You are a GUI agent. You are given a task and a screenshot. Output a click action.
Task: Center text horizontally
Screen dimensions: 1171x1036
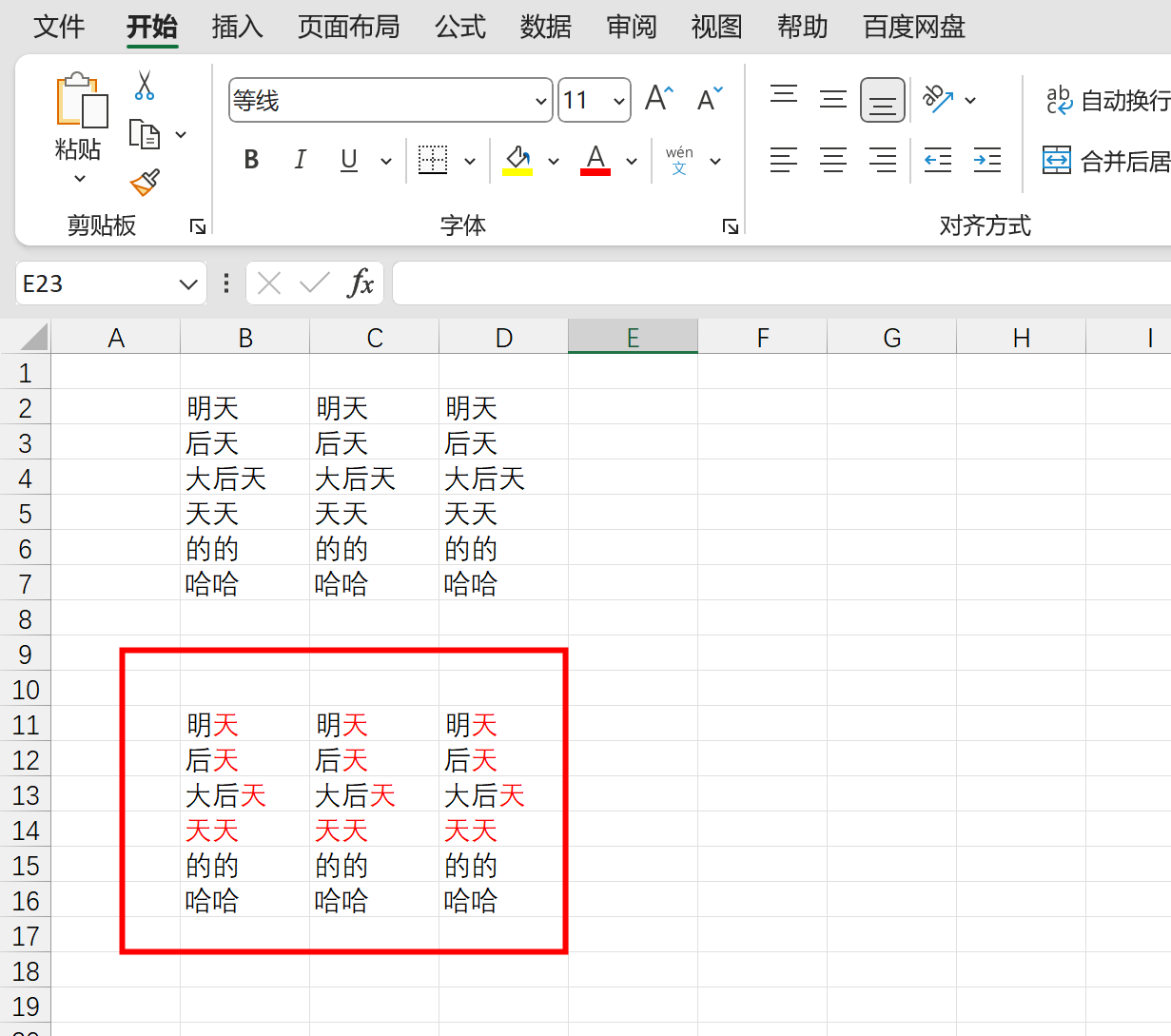(833, 160)
